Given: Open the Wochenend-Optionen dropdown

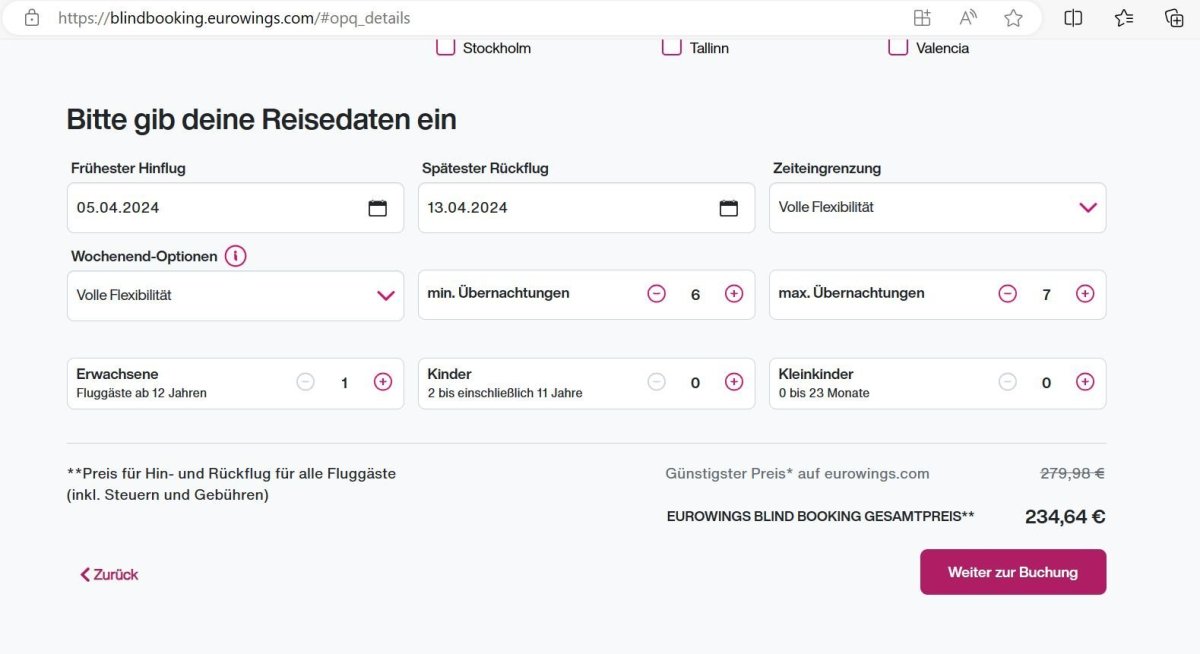Looking at the screenshot, I should (385, 295).
